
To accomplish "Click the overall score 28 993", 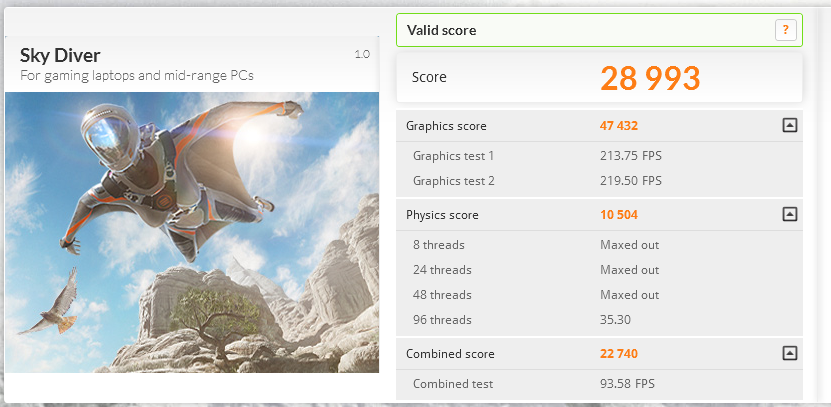I will 650,78.
